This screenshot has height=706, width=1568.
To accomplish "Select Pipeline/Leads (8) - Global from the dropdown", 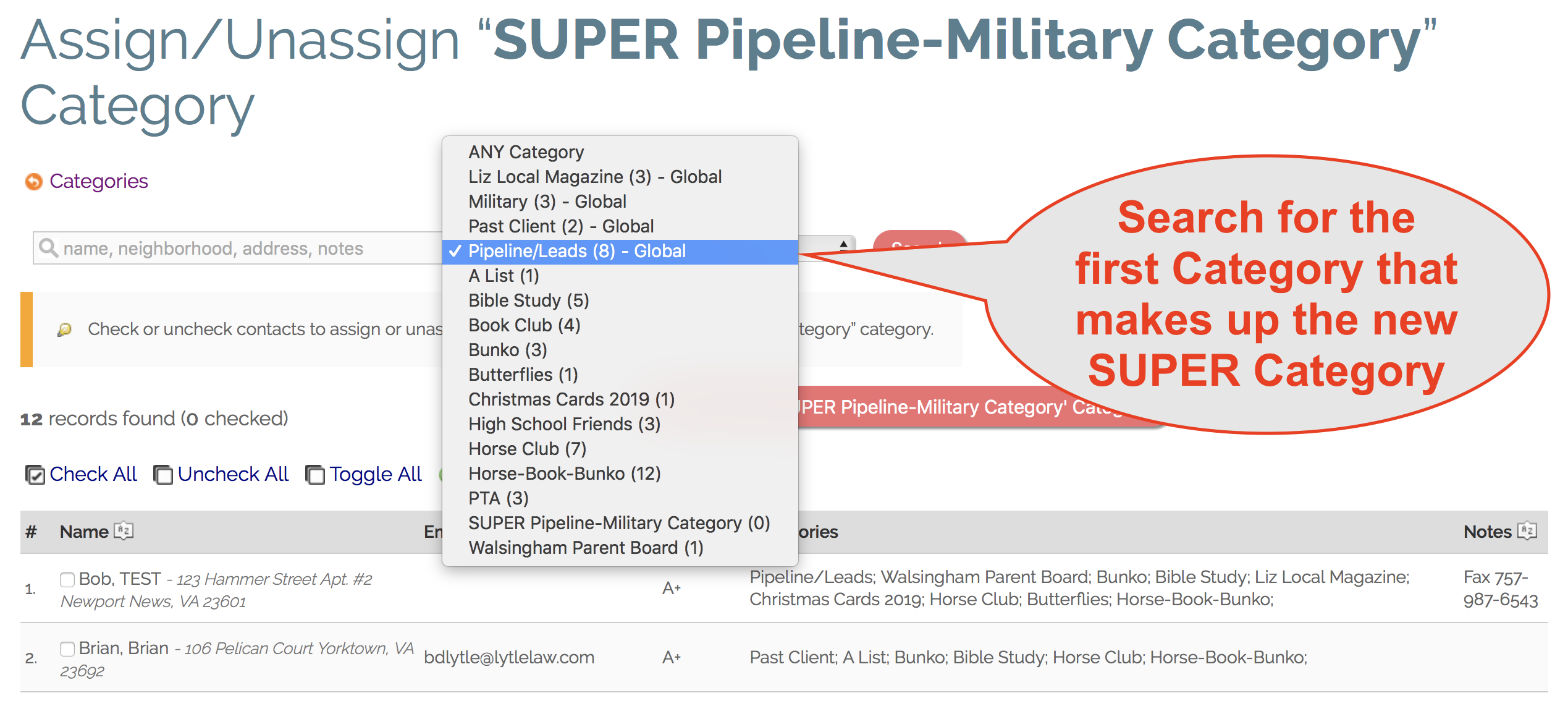I will (576, 250).
